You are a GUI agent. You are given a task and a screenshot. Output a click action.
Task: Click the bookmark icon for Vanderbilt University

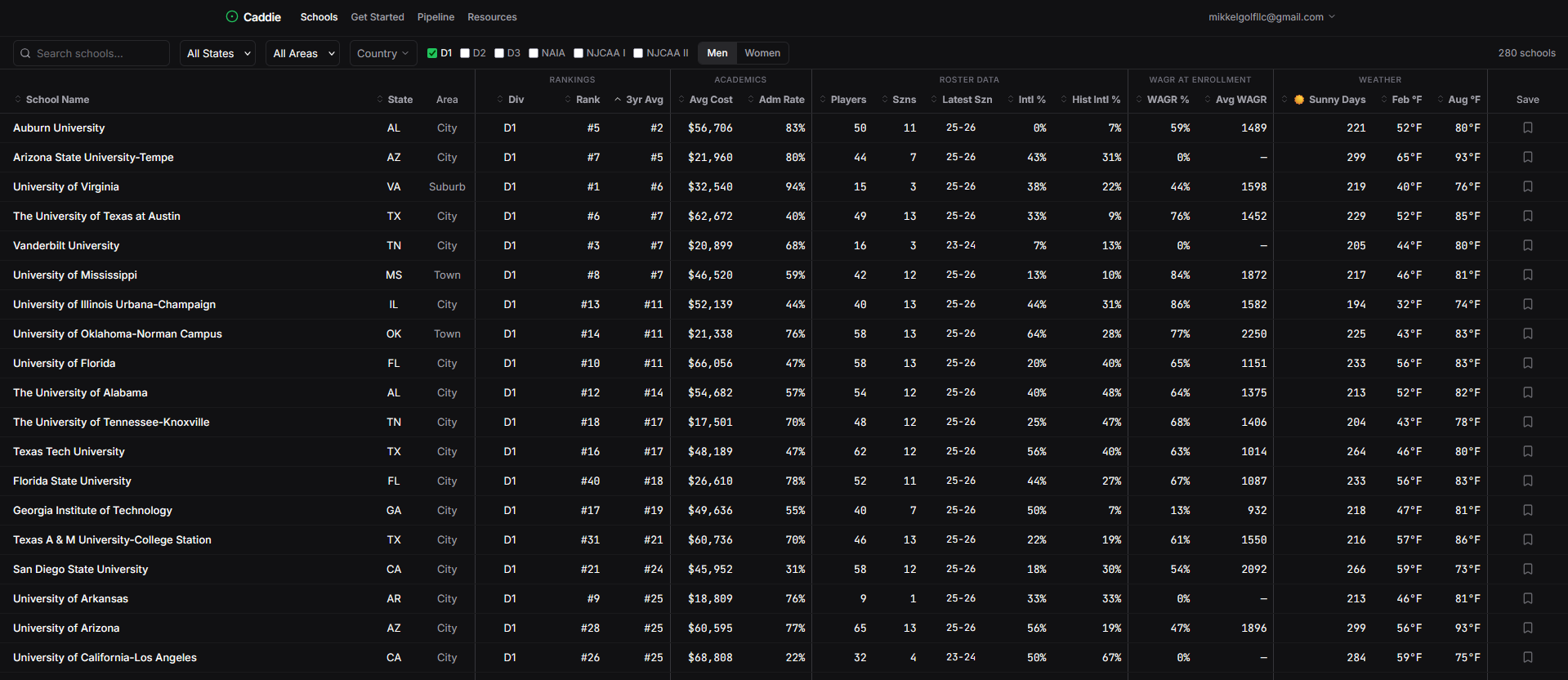click(1527, 246)
